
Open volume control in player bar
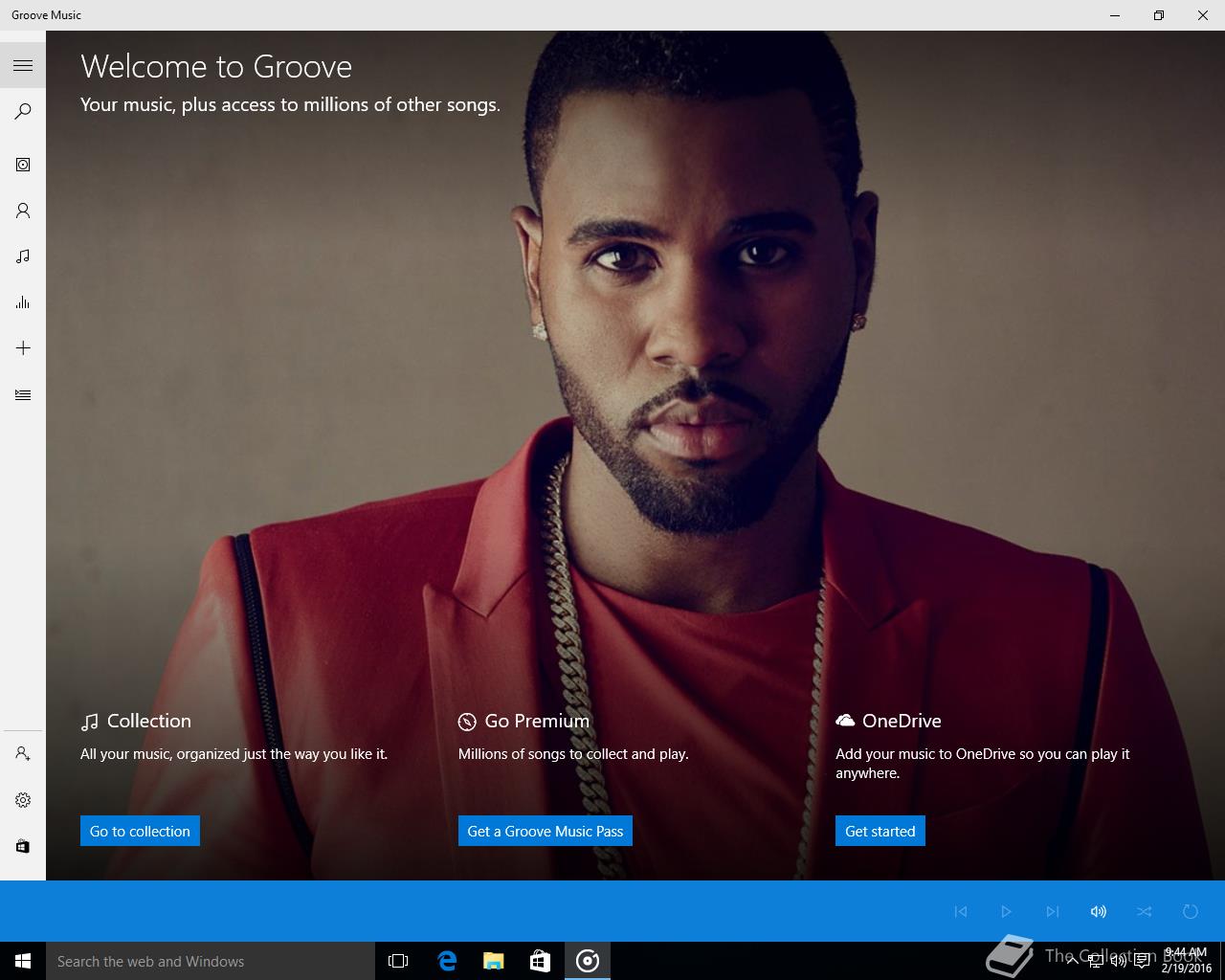coord(1099,911)
